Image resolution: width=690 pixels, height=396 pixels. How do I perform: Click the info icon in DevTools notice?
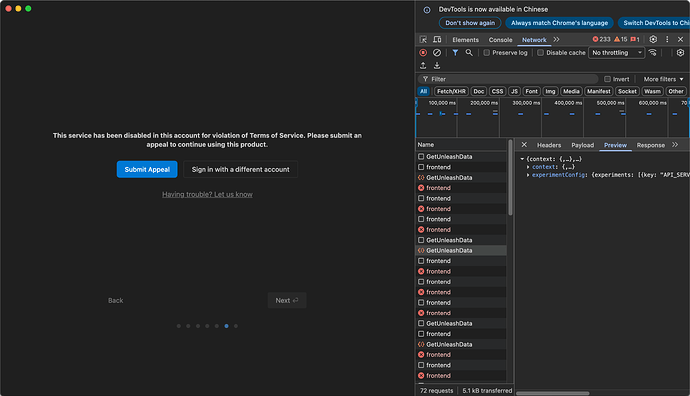tap(427, 10)
